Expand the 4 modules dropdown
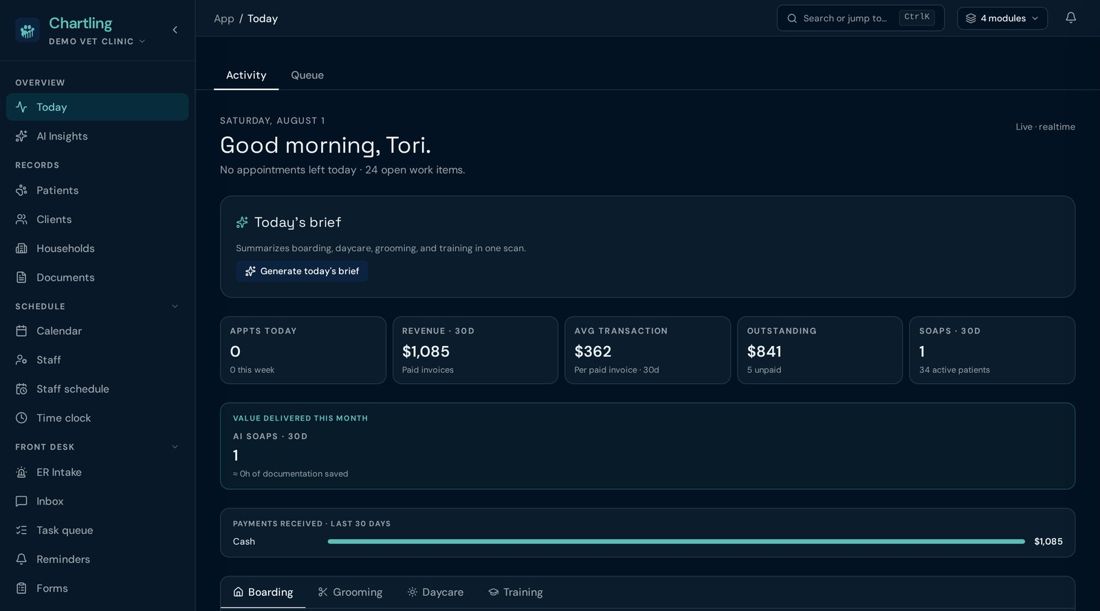Viewport: 1100px width, 611px height. [x=1002, y=18]
